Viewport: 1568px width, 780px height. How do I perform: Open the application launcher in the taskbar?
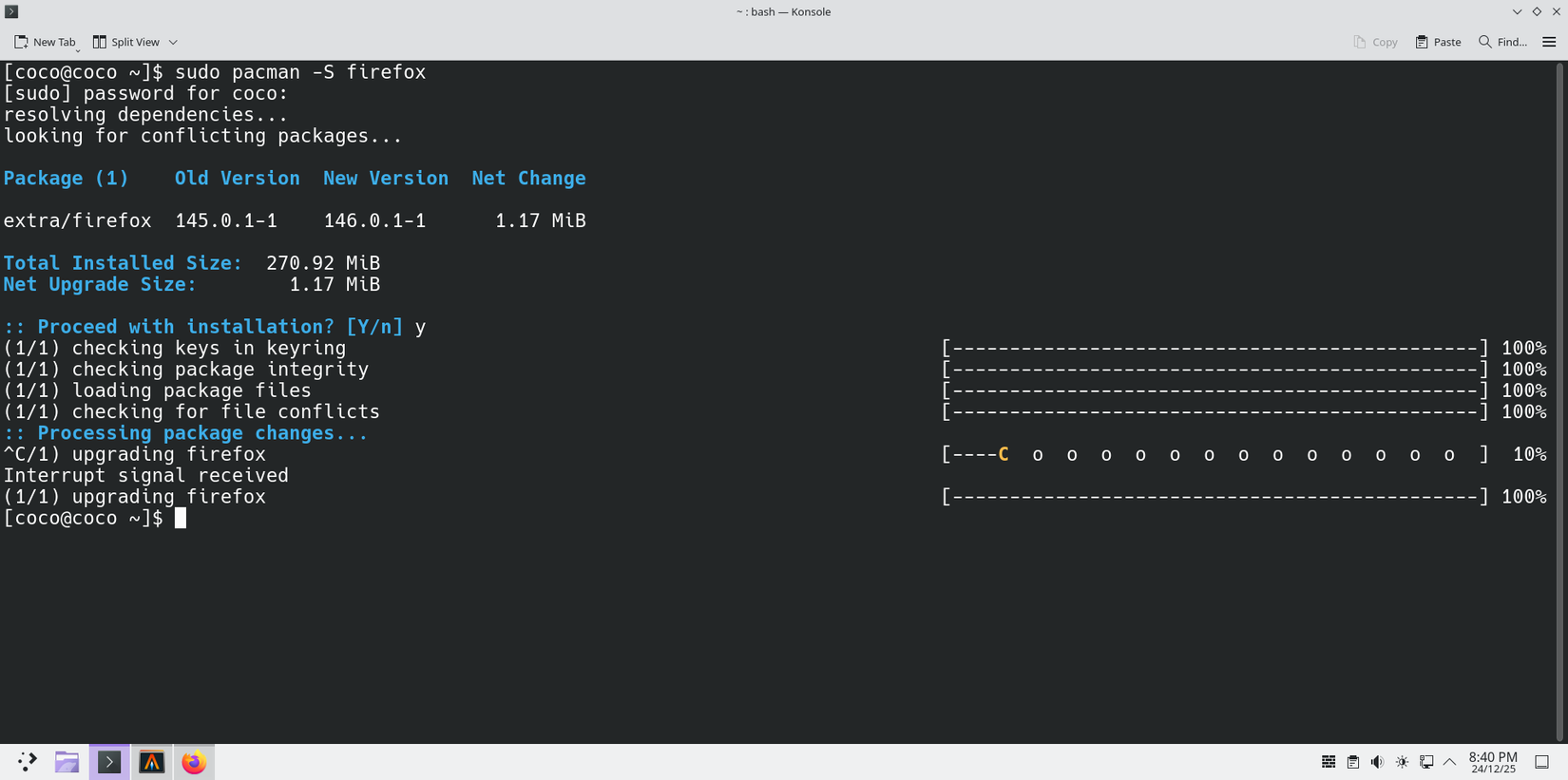(x=27, y=762)
